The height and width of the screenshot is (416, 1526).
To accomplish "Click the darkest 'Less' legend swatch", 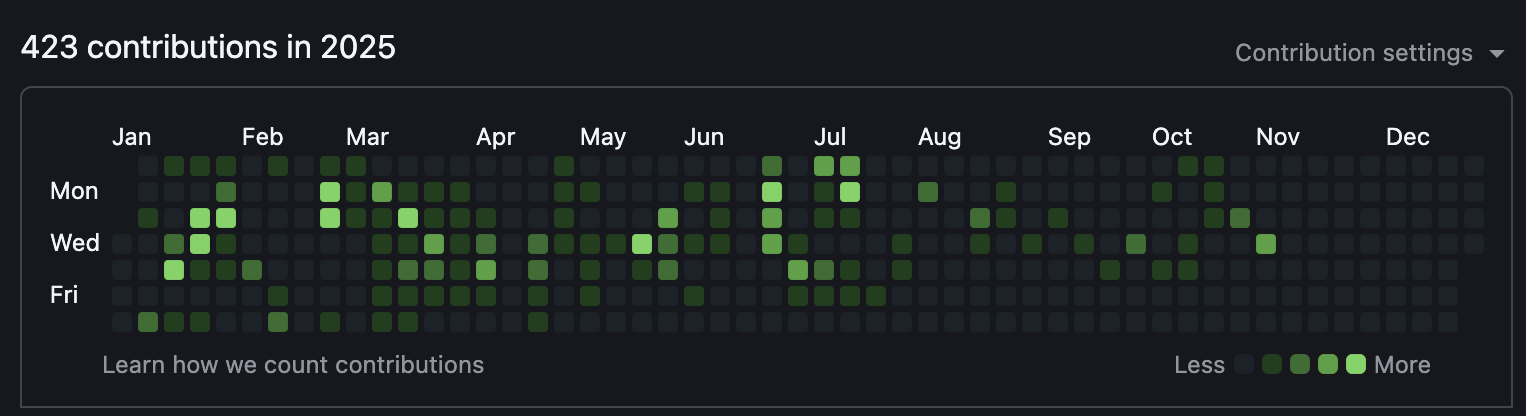I will [x=1244, y=365].
